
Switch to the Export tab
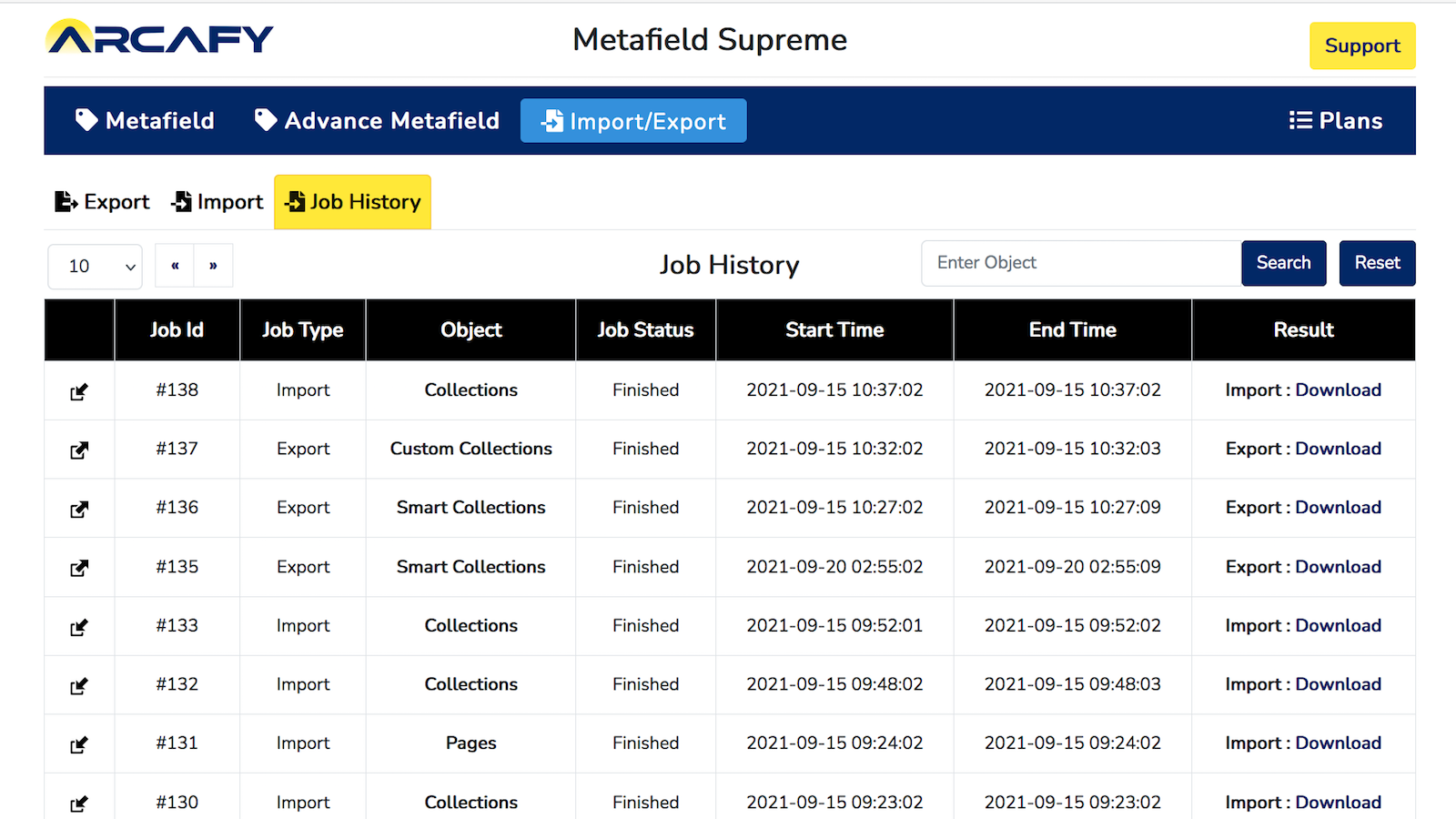102,202
